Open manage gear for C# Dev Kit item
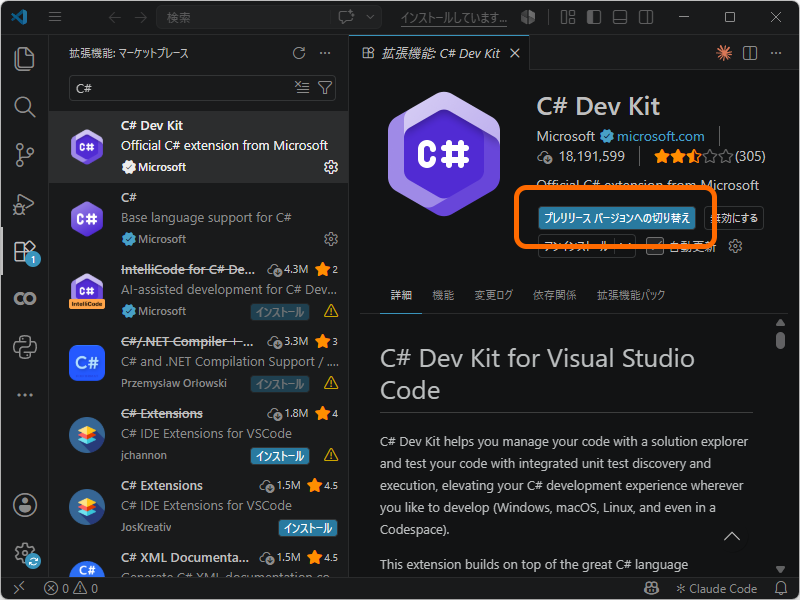Viewport: 800px width, 600px height. [x=331, y=167]
